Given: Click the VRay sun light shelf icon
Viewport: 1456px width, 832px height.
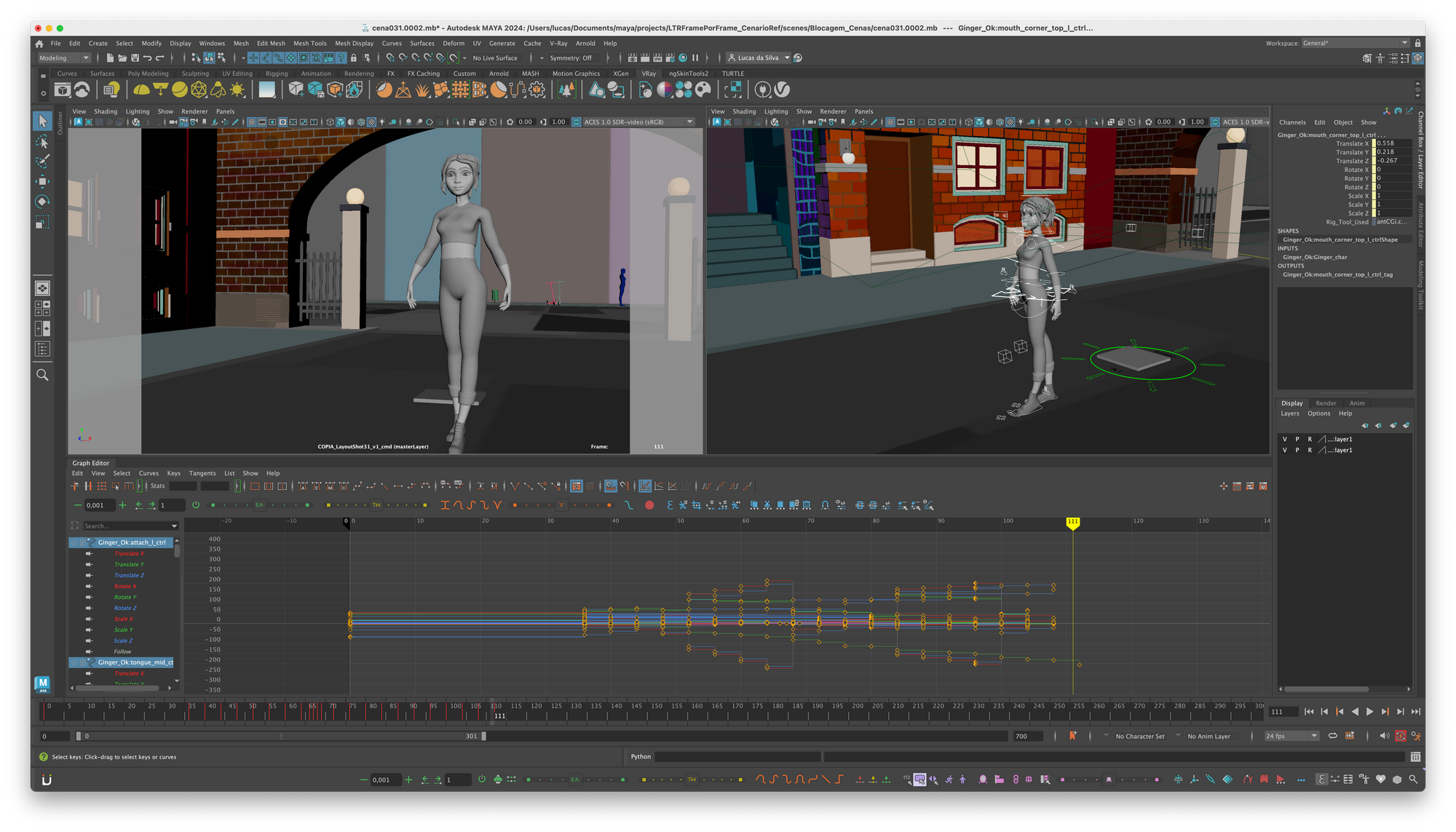Looking at the screenshot, I should pyautogui.click(x=237, y=90).
